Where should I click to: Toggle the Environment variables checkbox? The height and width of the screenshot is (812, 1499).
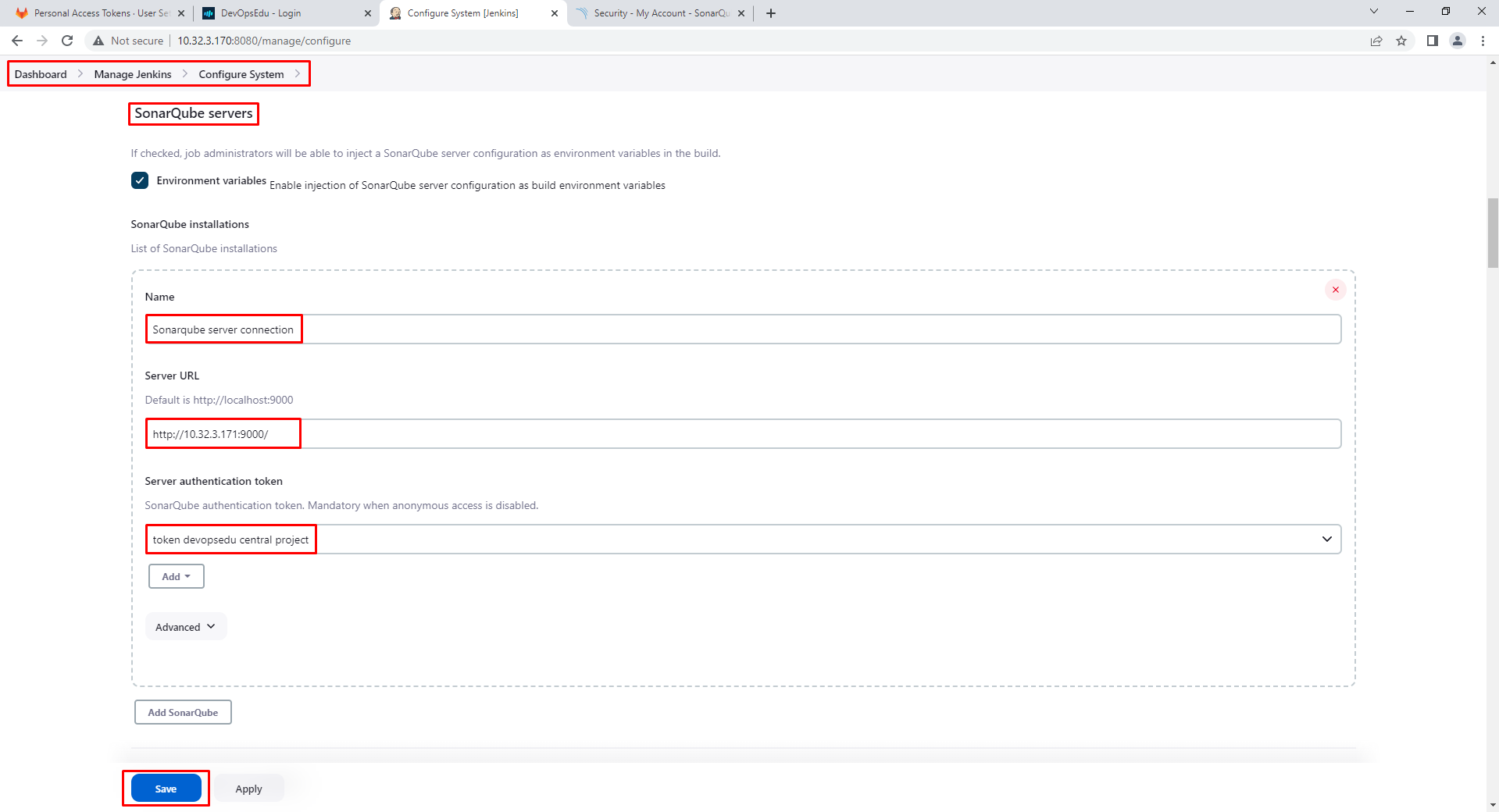point(140,180)
